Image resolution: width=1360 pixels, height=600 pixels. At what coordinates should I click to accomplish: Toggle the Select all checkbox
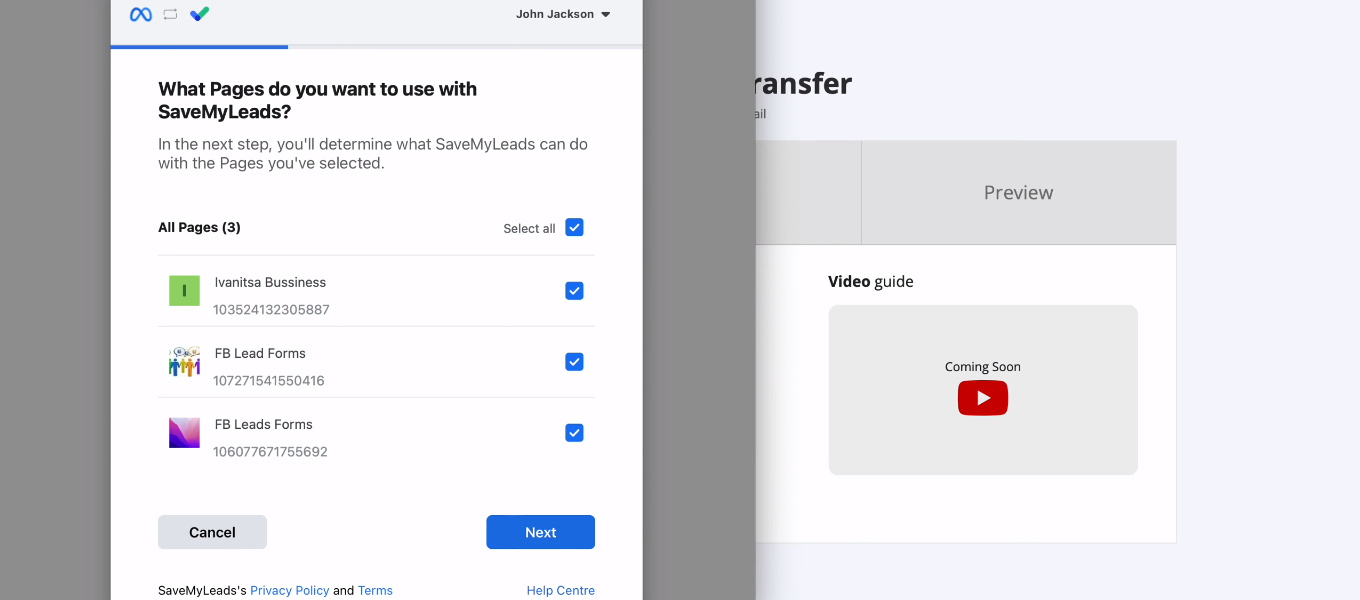[574, 227]
